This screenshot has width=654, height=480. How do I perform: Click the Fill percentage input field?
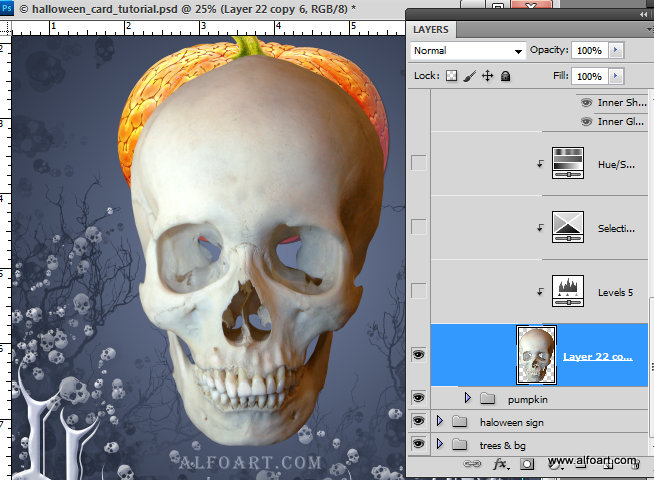pos(589,76)
